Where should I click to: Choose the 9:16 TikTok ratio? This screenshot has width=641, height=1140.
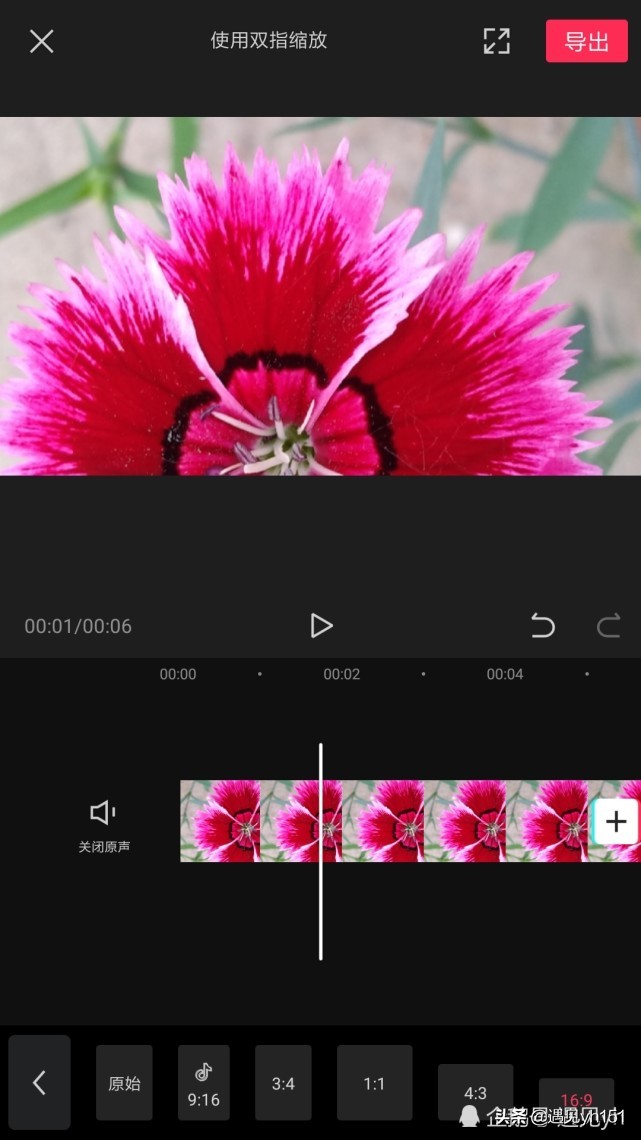pyautogui.click(x=203, y=1083)
